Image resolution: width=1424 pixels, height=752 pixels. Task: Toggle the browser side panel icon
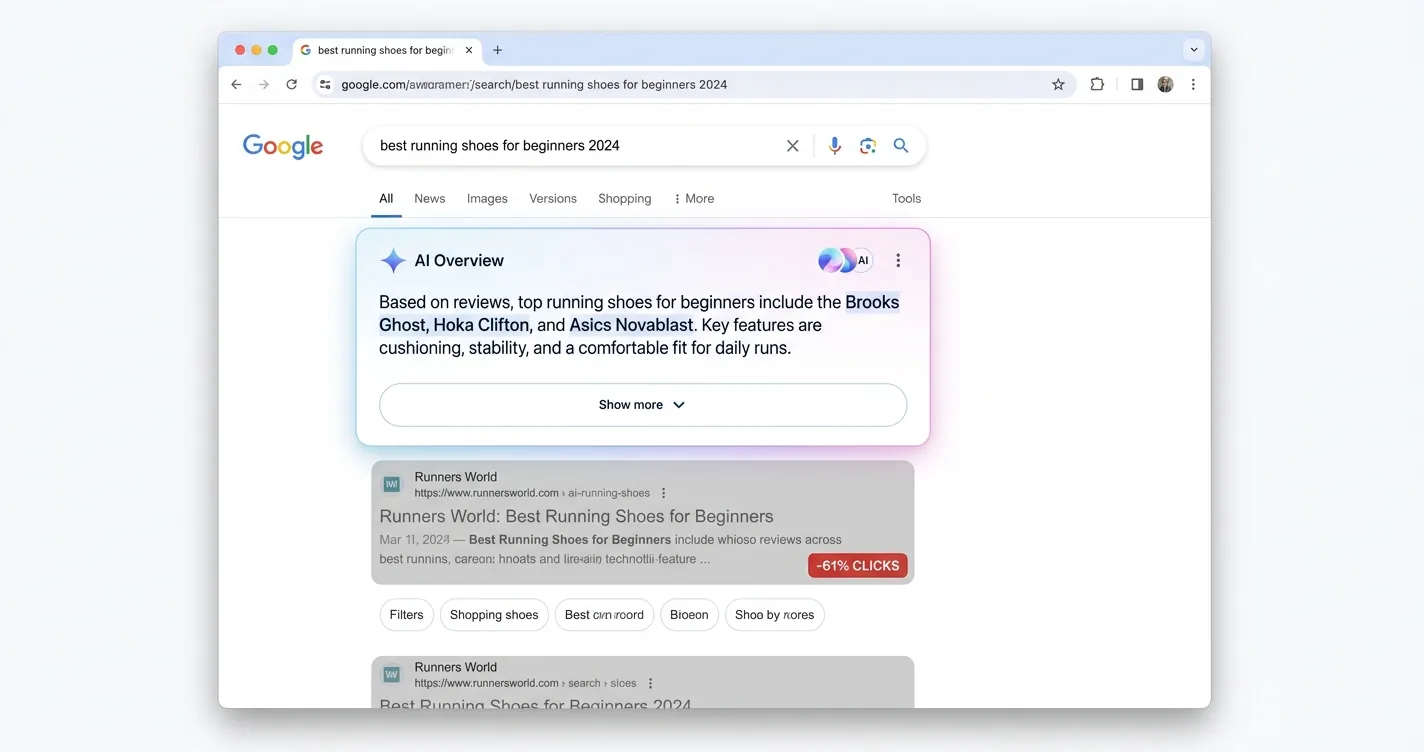[x=1137, y=85]
